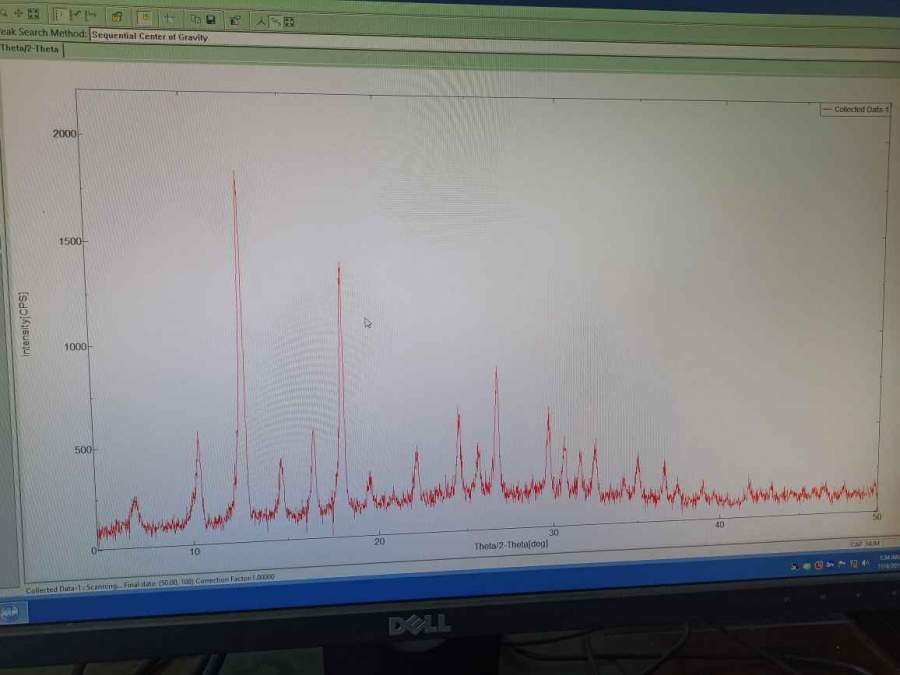The height and width of the screenshot is (675, 900).
Task: Activate the four-arrow pan tool
Action: pyautogui.click(x=18, y=13)
